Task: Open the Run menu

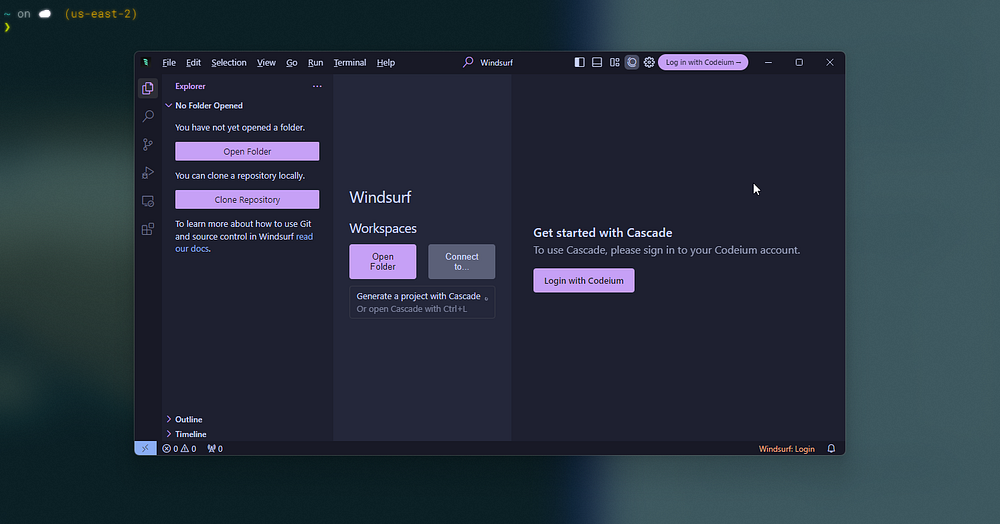Action: click(315, 62)
